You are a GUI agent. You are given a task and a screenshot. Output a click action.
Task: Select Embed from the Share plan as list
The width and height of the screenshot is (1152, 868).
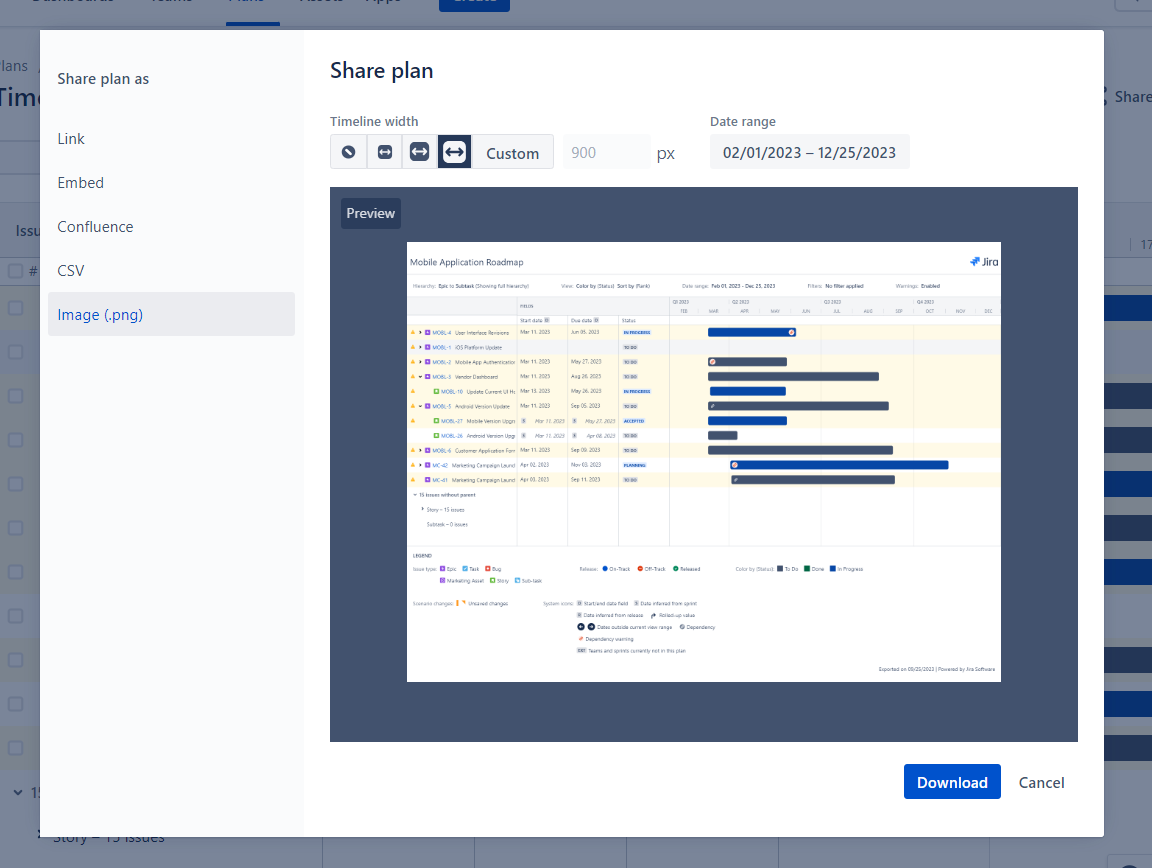click(80, 182)
